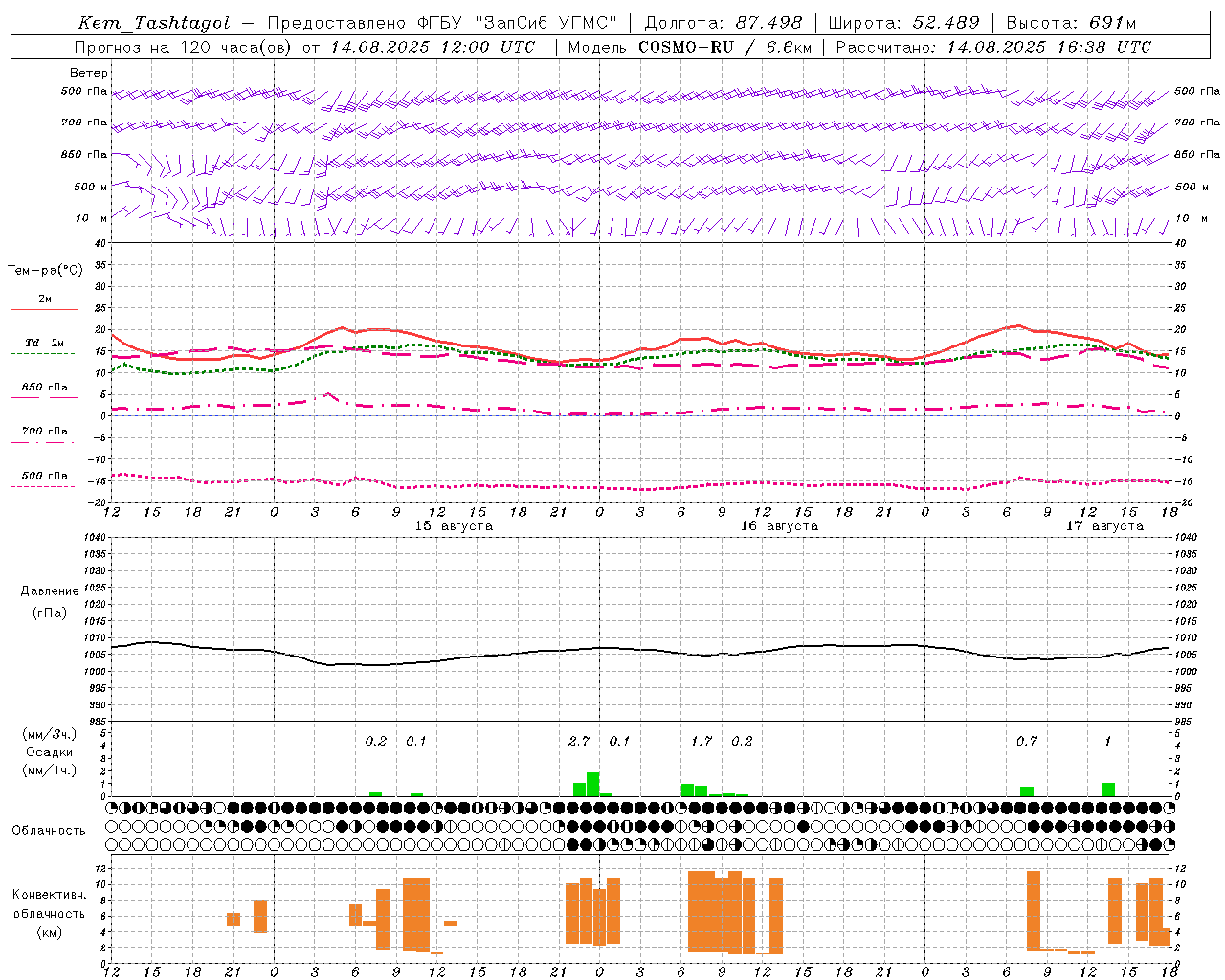Click '17 августа' under the temperature chart
The height and width of the screenshot is (980, 1225).
click(x=1104, y=526)
